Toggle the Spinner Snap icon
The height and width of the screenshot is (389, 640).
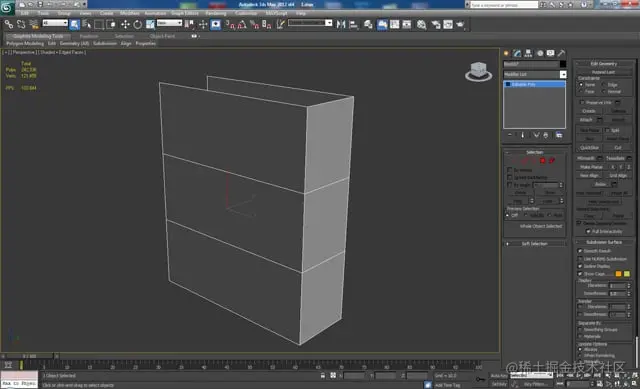[x=267, y=24]
